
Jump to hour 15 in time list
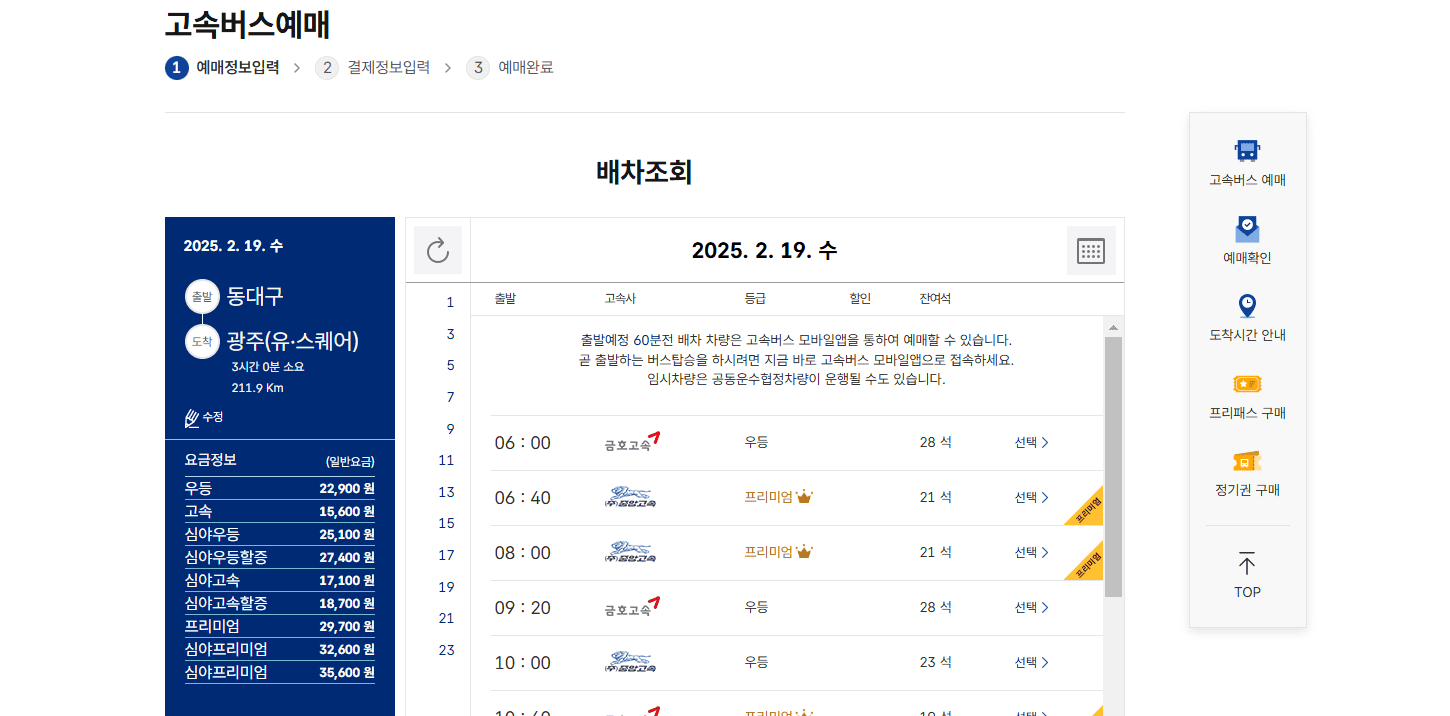[447, 523]
